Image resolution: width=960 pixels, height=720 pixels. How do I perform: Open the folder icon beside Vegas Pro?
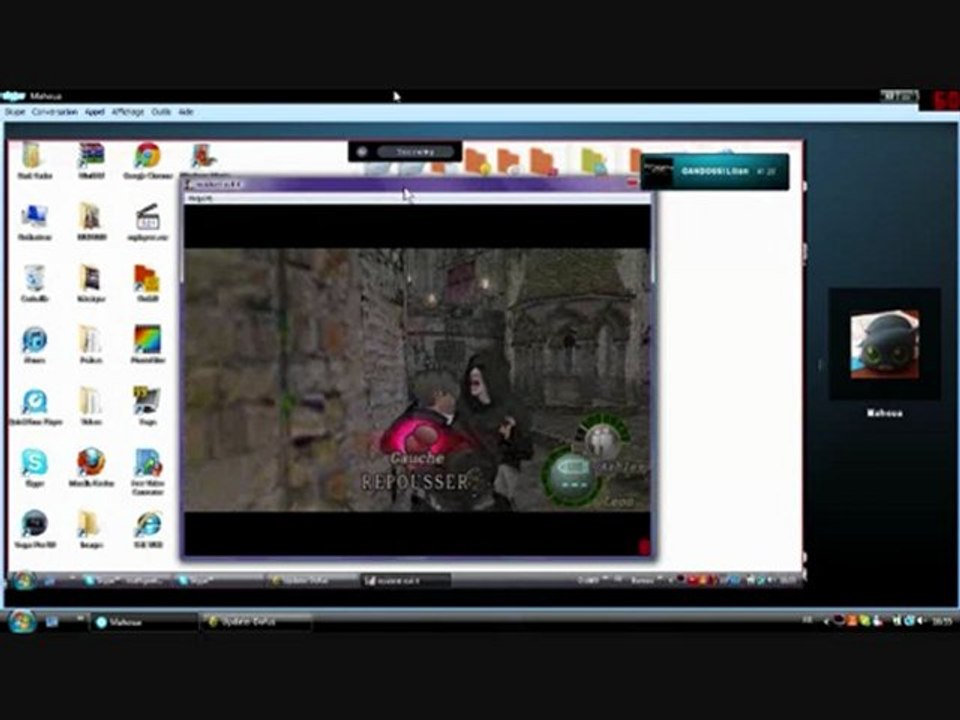[91, 529]
